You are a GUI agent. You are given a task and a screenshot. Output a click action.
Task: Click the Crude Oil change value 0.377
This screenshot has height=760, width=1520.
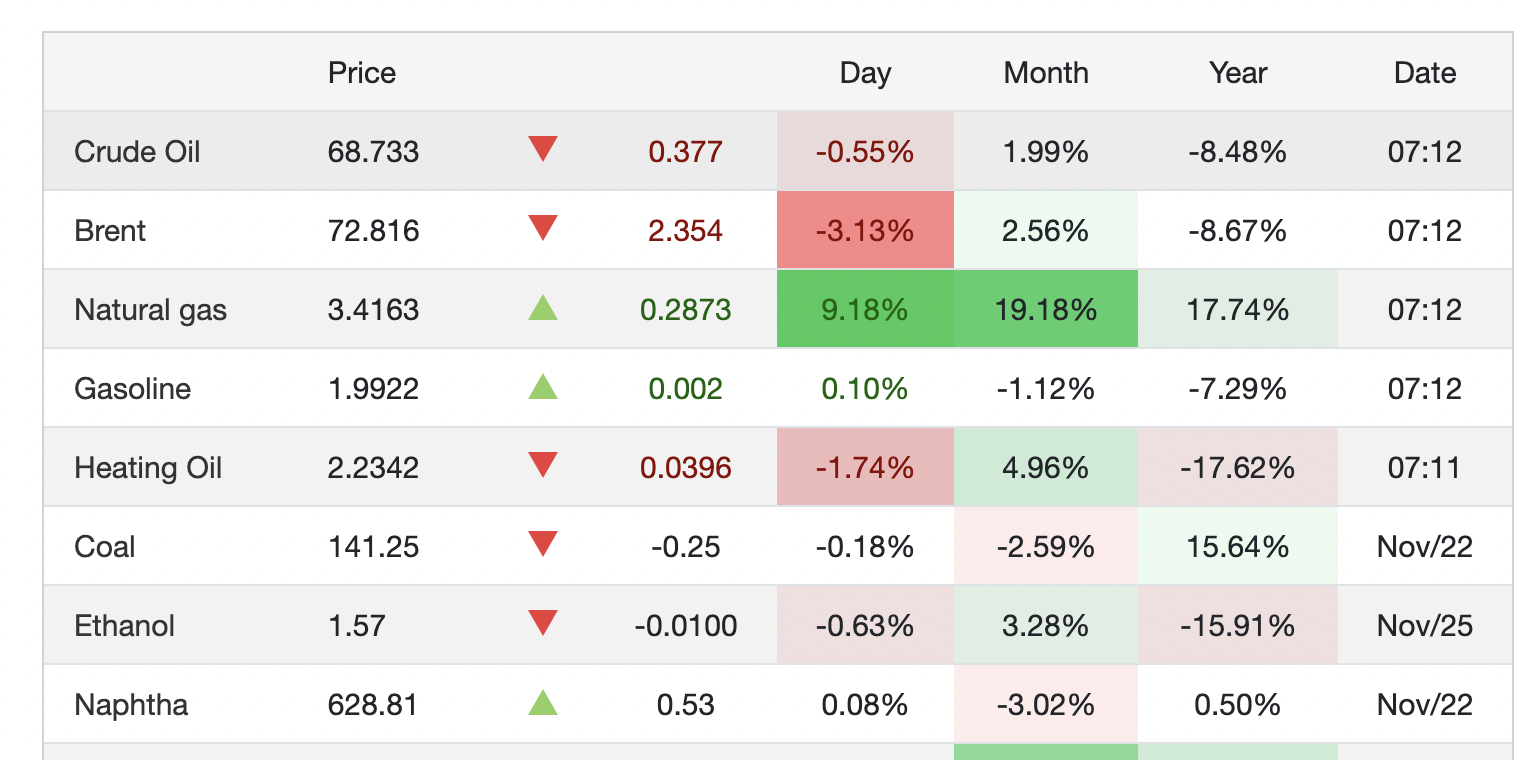pyautogui.click(x=686, y=152)
